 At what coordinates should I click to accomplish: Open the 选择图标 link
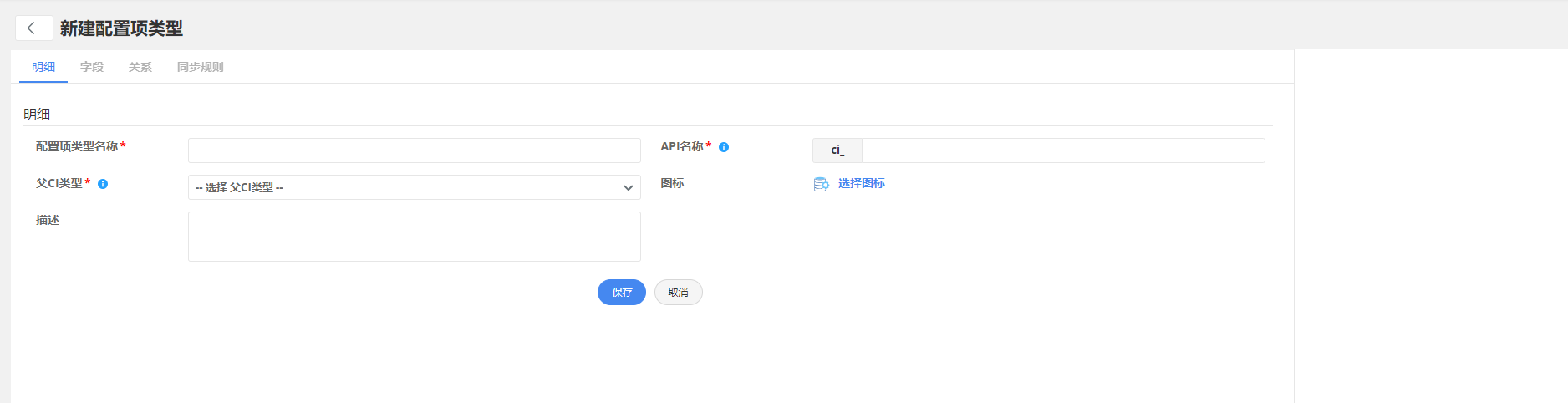click(862, 183)
